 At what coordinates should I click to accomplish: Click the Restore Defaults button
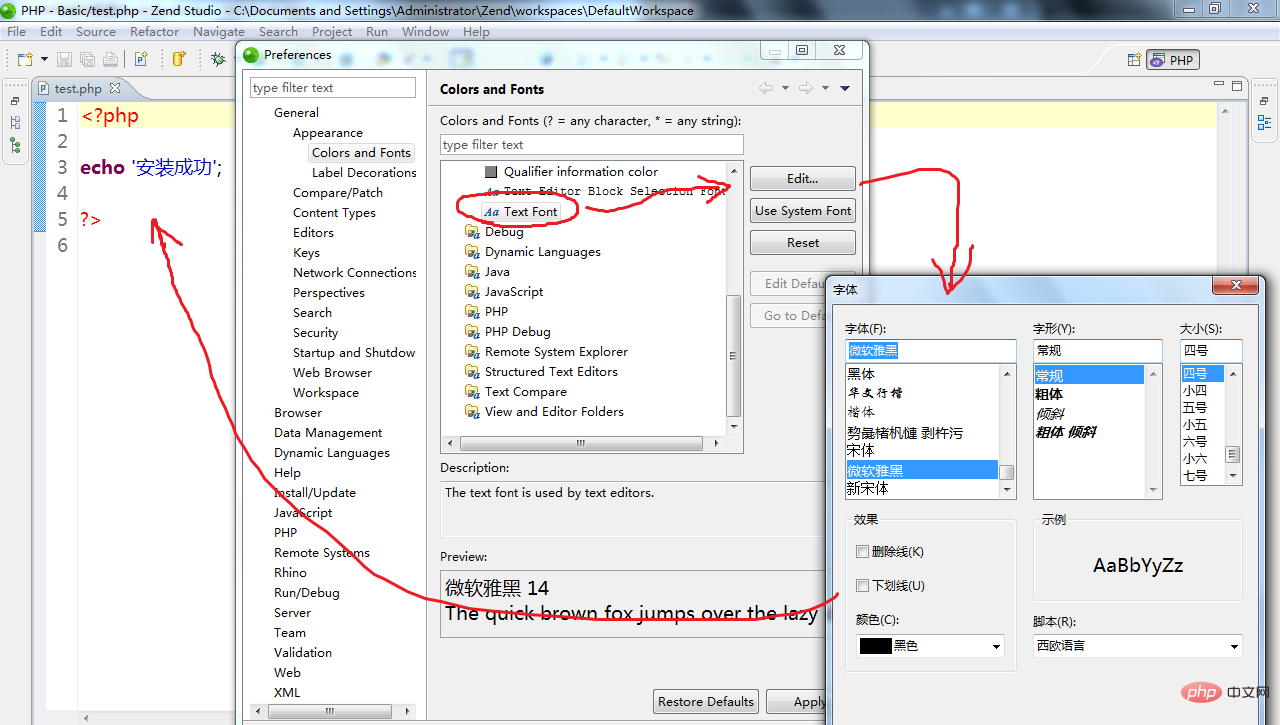(706, 702)
